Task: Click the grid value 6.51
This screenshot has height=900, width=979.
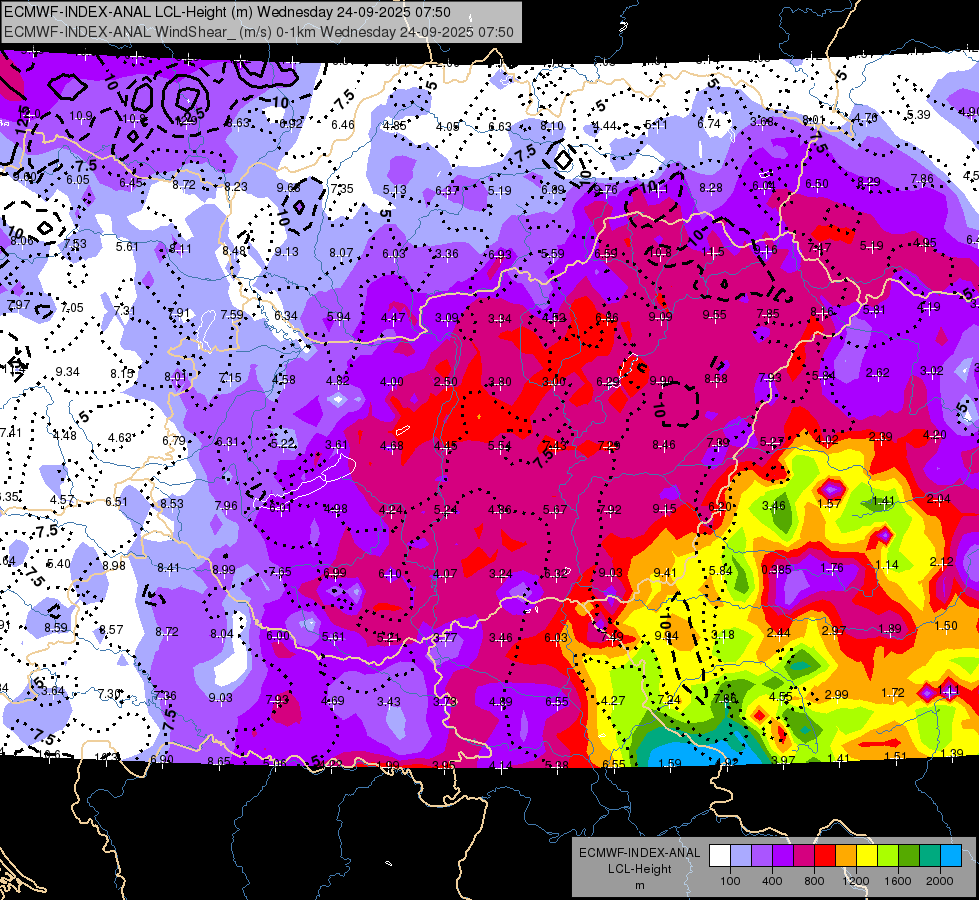Action: click(x=116, y=502)
